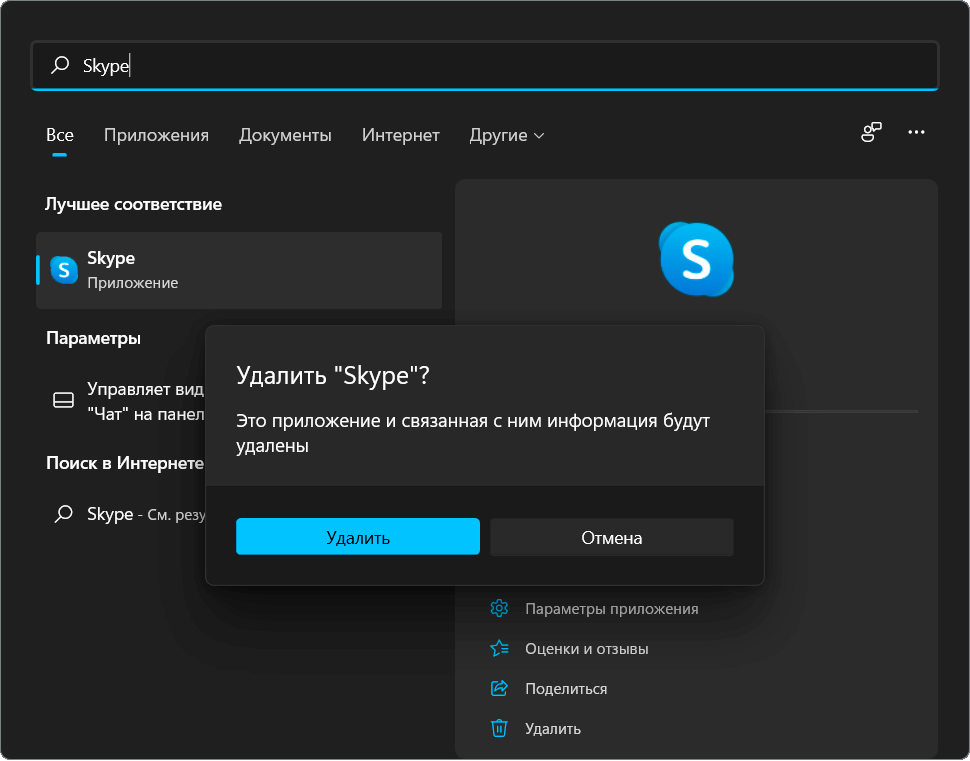The width and height of the screenshot is (970, 761).
Task: Click the gear icon for Параметры приложения
Action: coord(500,608)
